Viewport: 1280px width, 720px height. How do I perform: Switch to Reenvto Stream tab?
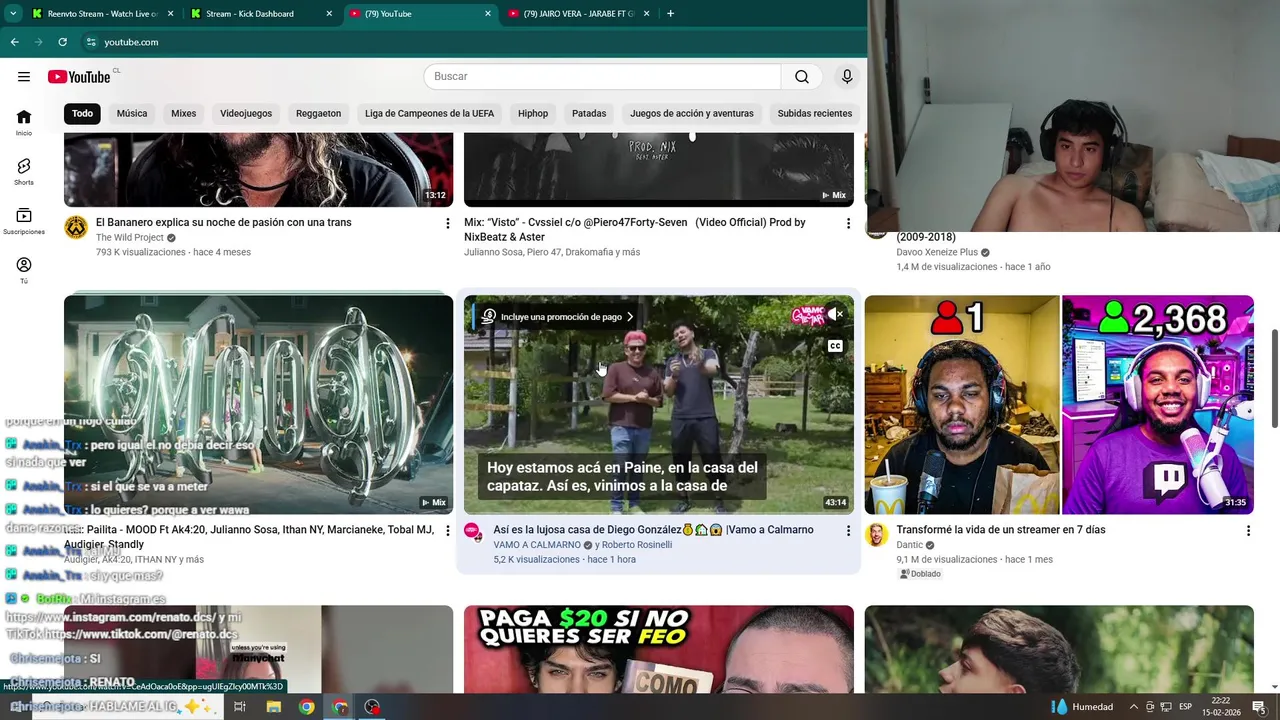tap(102, 14)
